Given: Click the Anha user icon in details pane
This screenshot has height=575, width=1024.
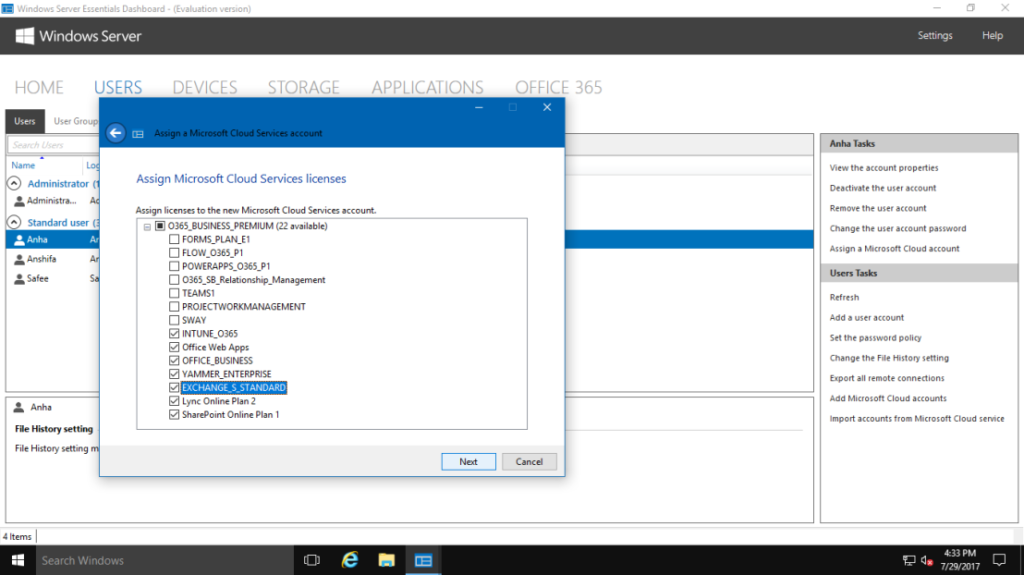Looking at the screenshot, I should point(19,408).
